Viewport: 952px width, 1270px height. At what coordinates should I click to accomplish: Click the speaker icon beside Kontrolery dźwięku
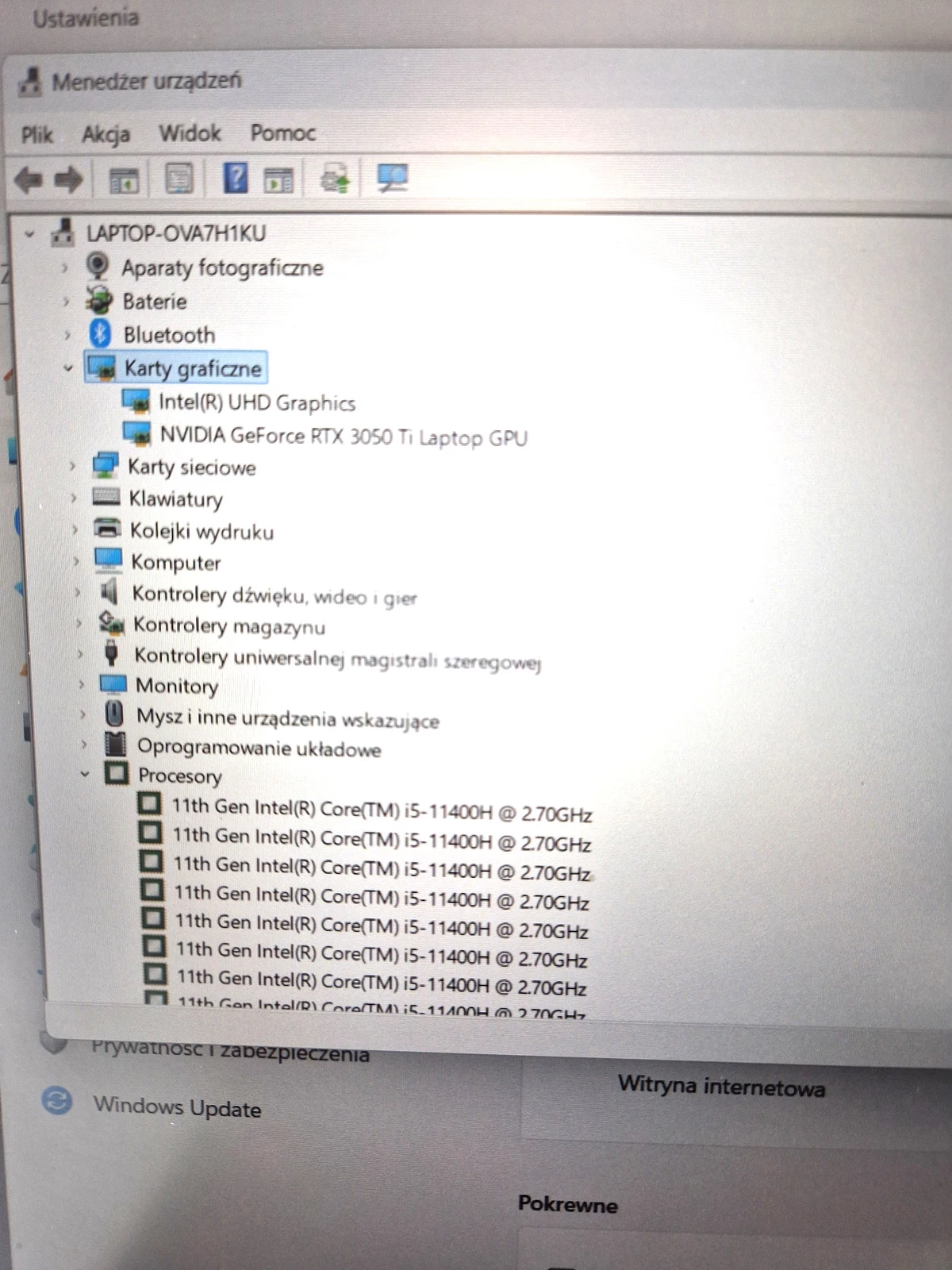(x=109, y=591)
